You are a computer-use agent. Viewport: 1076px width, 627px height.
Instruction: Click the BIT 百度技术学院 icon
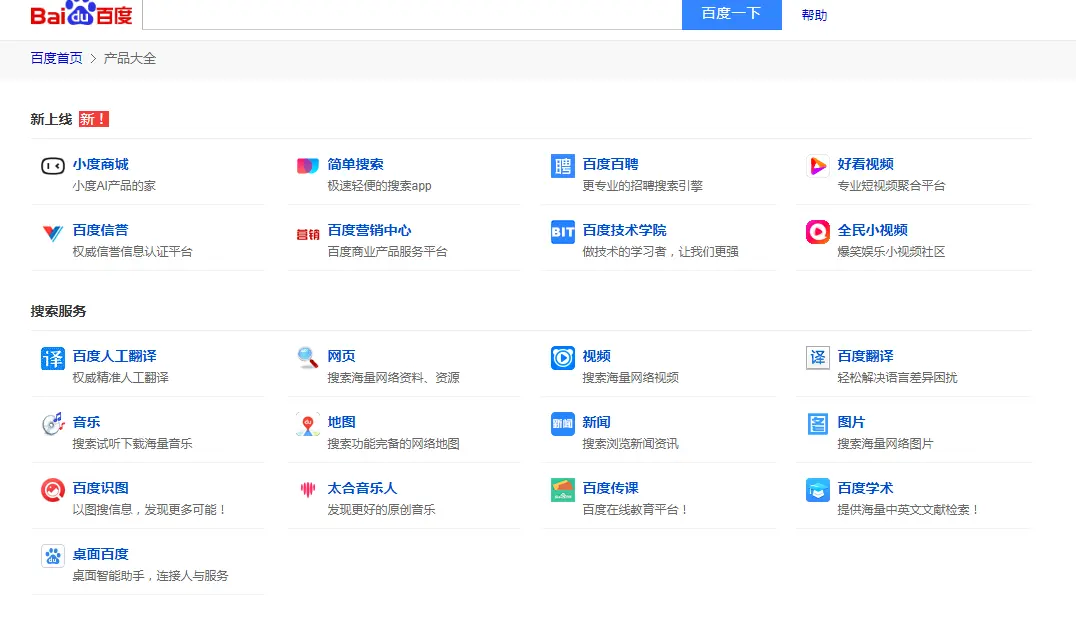pyautogui.click(x=563, y=232)
